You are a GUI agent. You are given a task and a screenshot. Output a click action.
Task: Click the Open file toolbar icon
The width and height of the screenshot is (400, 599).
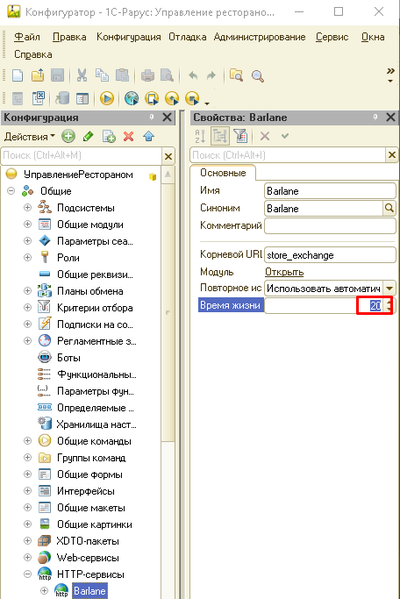(37, 76)
